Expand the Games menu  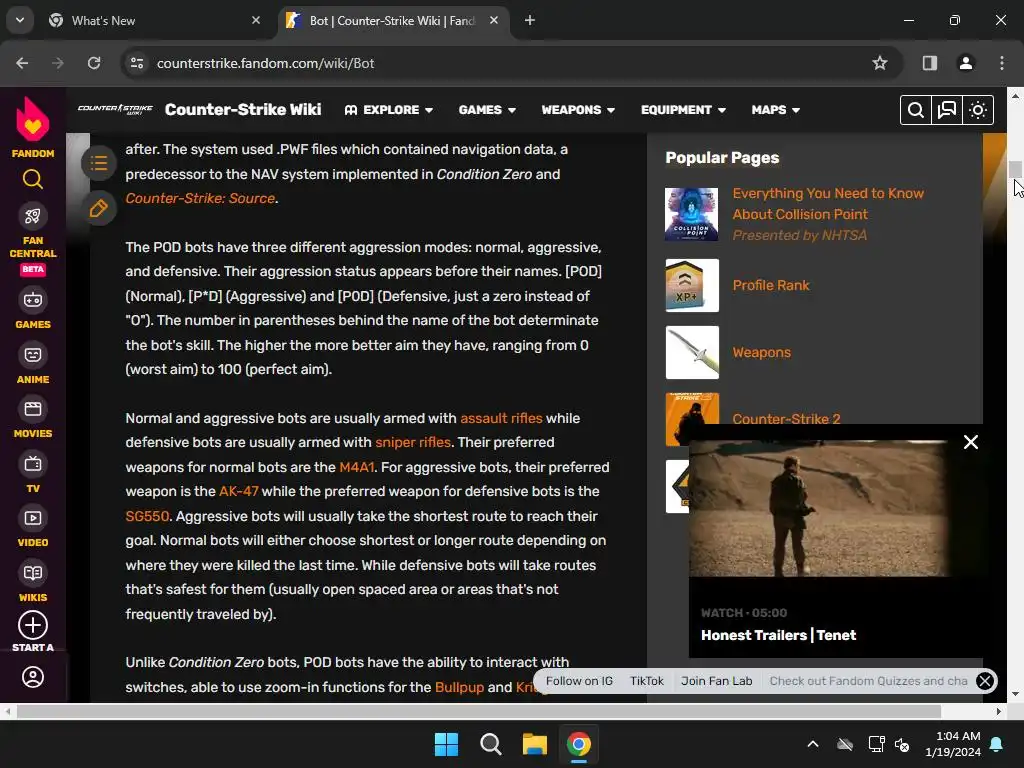487,110
